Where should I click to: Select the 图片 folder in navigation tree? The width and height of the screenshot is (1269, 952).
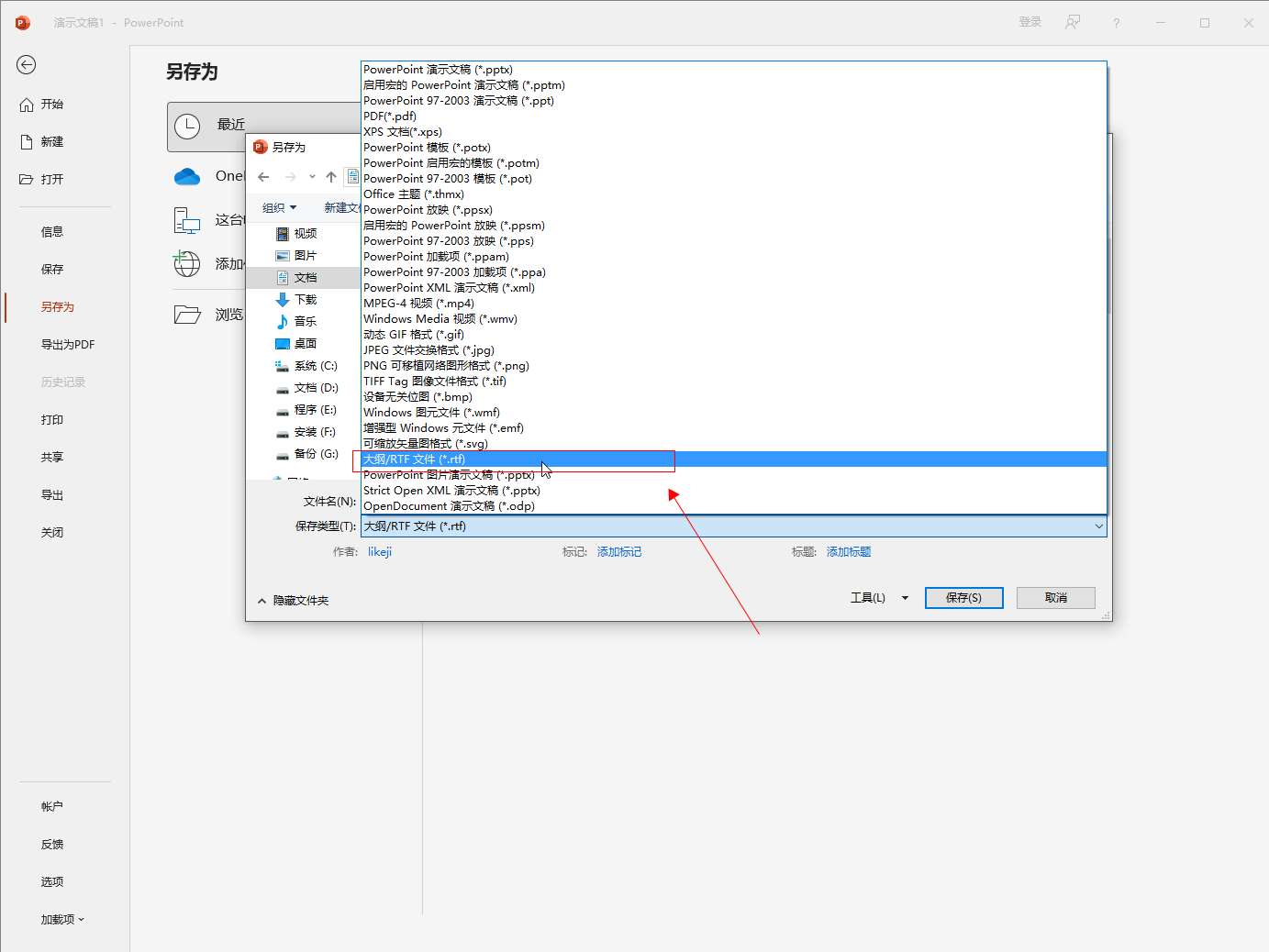pos(296,256)
